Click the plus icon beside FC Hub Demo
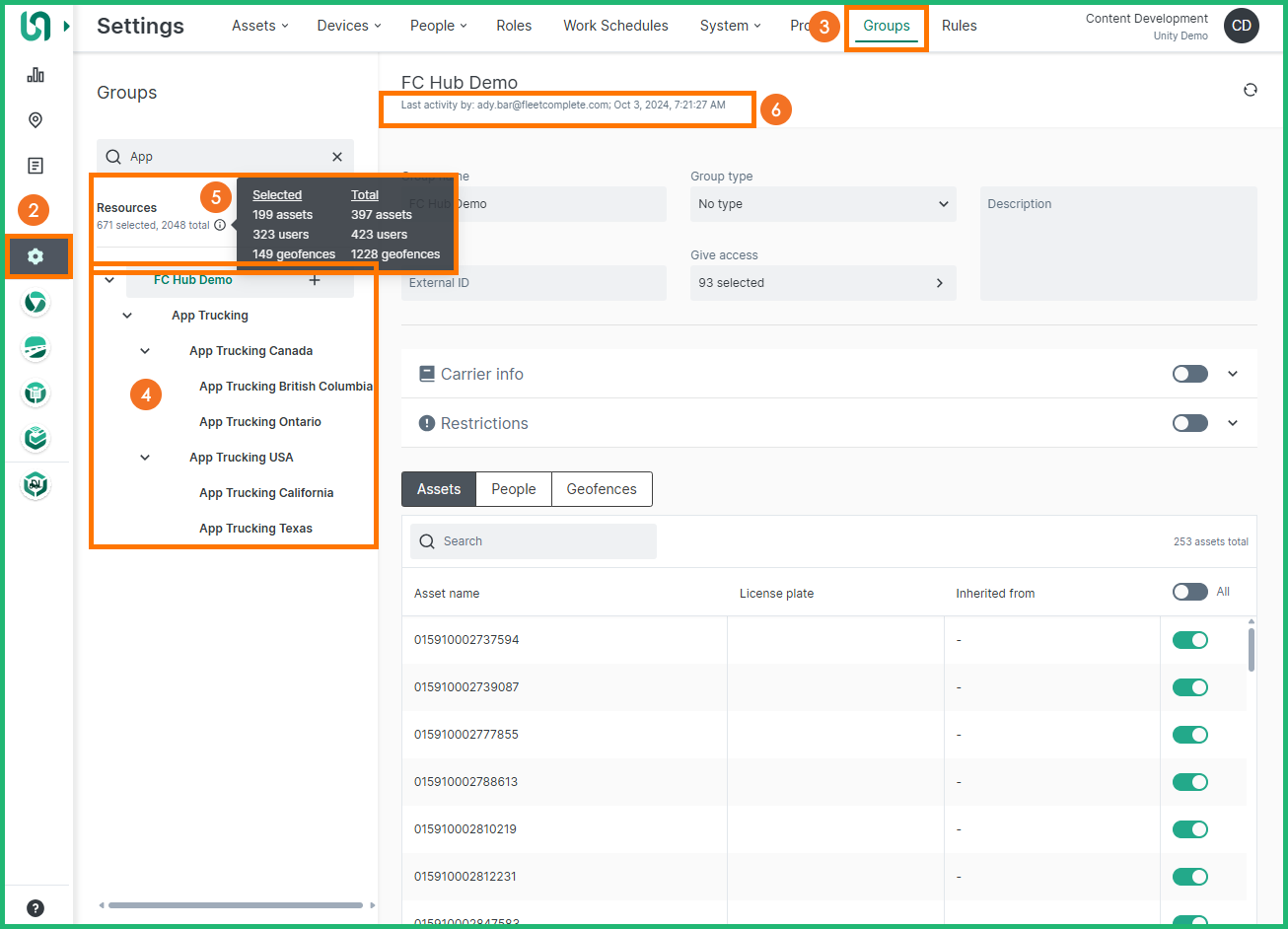This screenshot has width=1288, height=929. [x=315, y=280]
